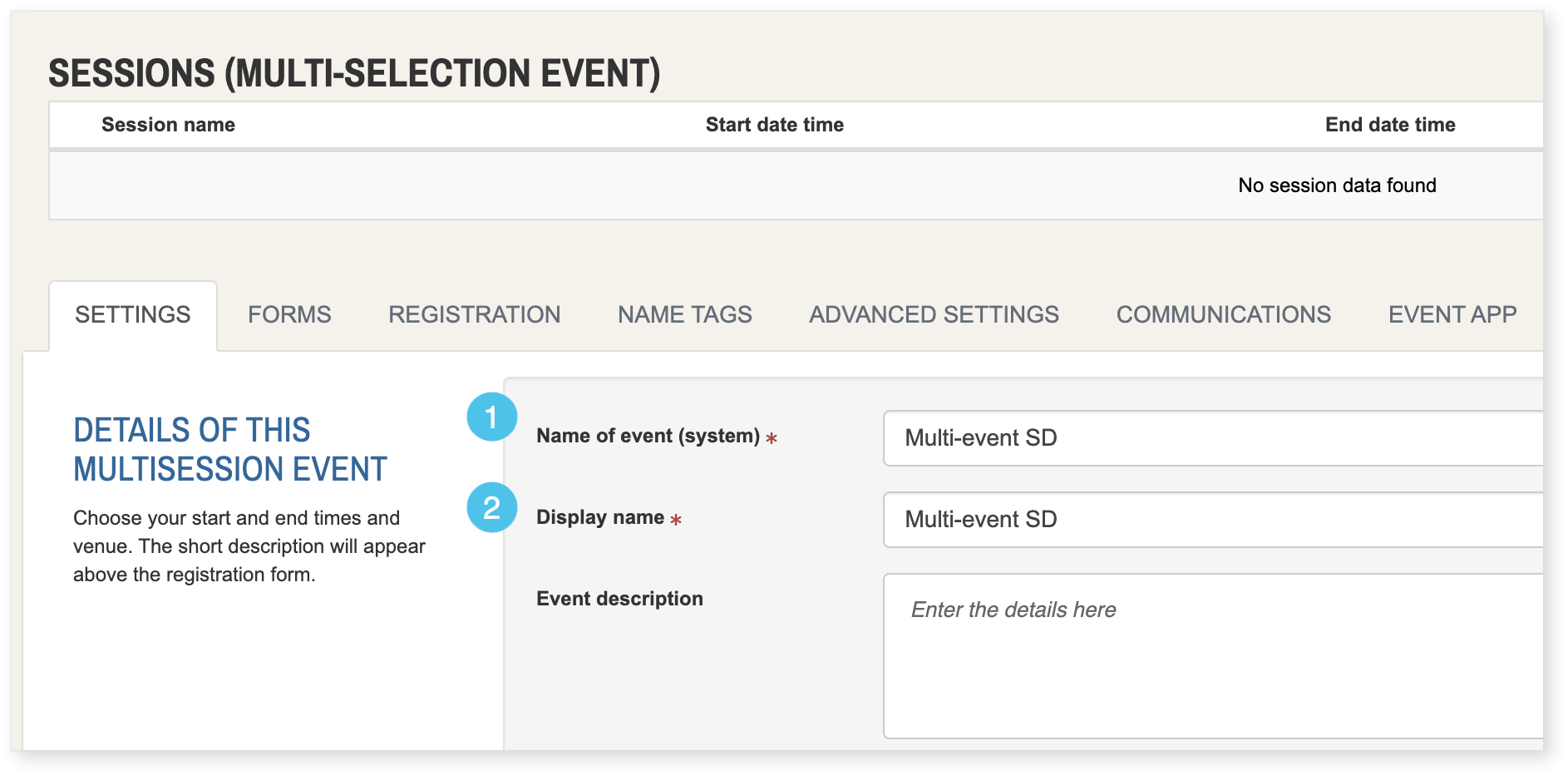The image size is (1568, 775).
Task: Click into the Display name text field
Action: 1212,520
